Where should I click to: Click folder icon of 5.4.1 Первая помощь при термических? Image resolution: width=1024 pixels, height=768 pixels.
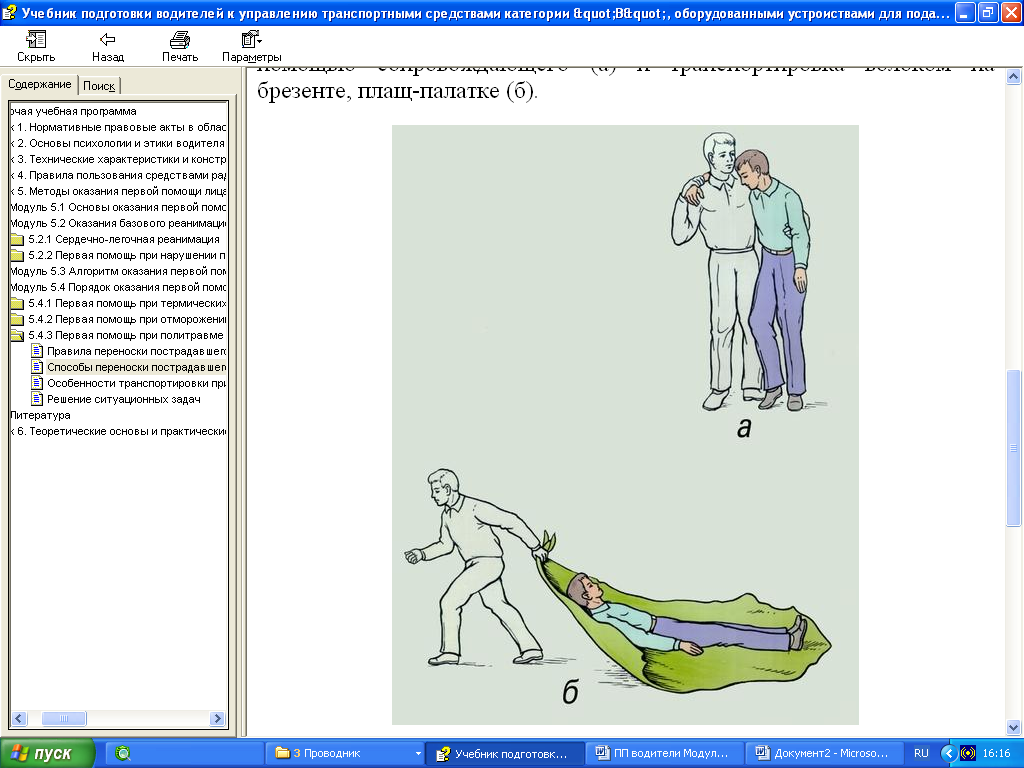(18, 303)
